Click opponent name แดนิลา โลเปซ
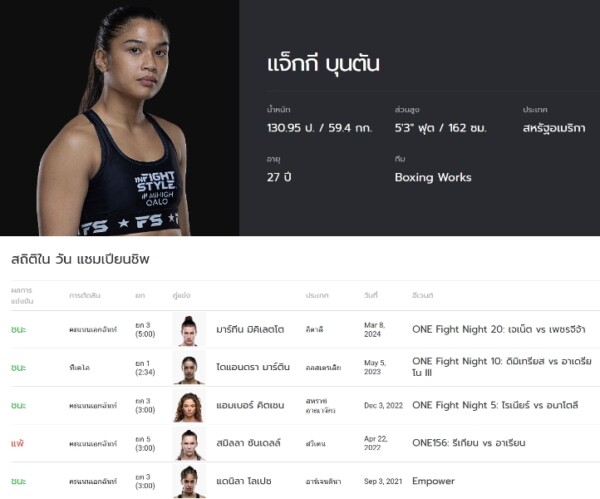 (244, 481)
